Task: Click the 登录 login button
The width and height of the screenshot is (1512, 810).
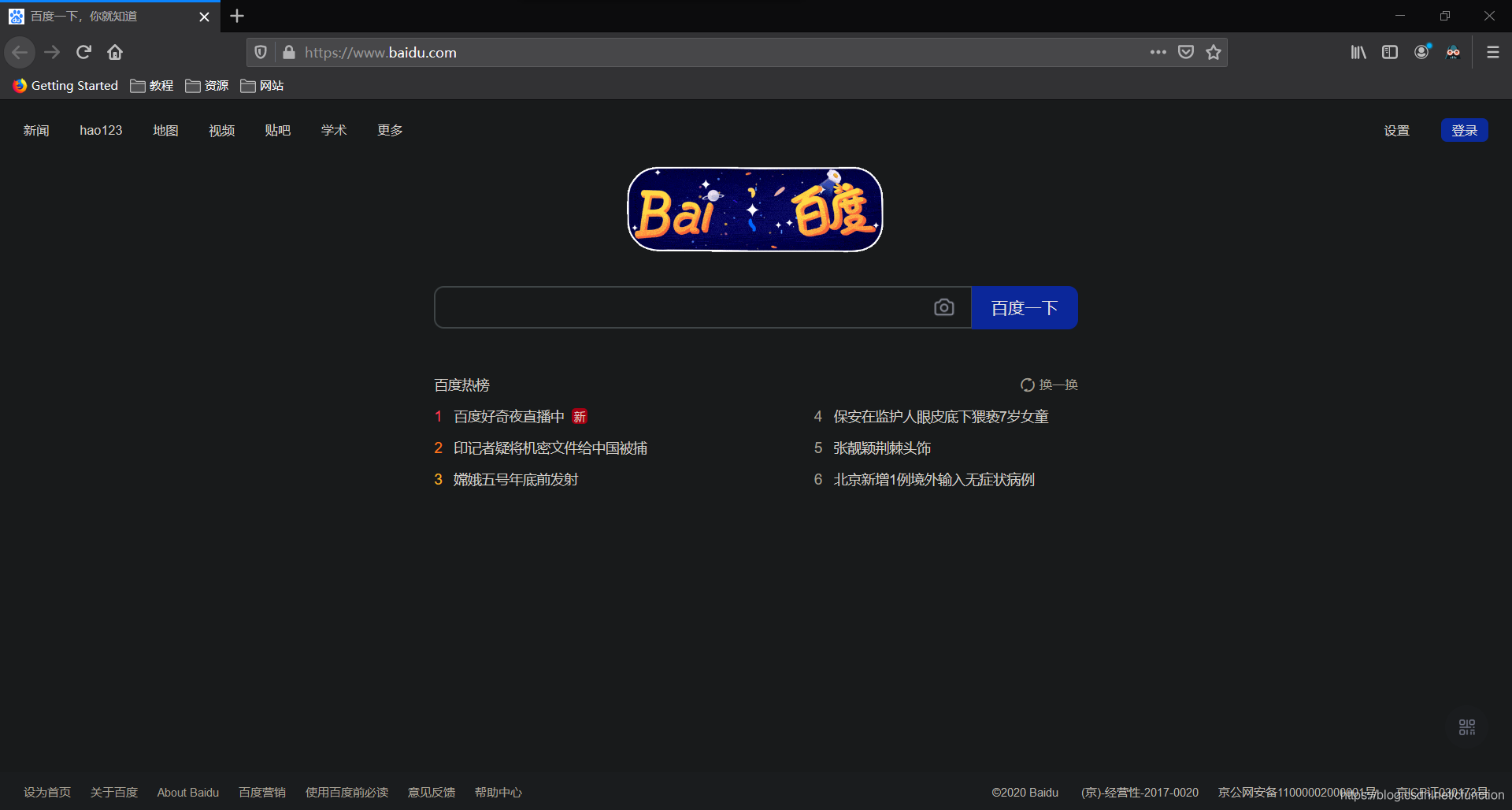Action: click(1464, 130)
